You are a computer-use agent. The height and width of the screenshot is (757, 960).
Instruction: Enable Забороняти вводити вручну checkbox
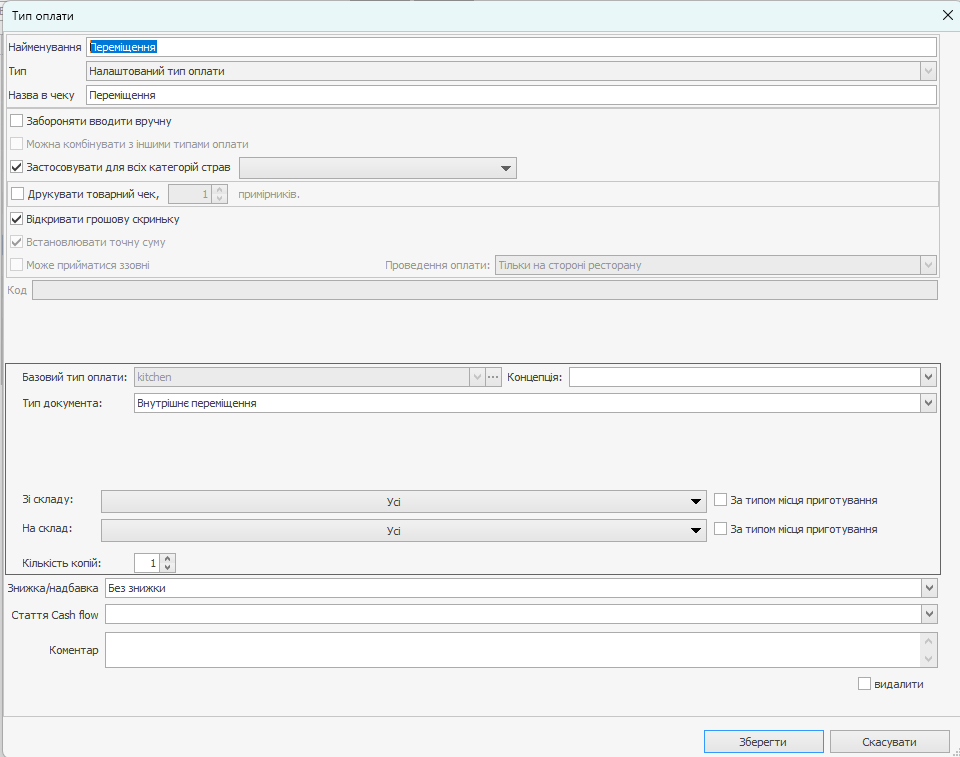click(x=17, y=121)
